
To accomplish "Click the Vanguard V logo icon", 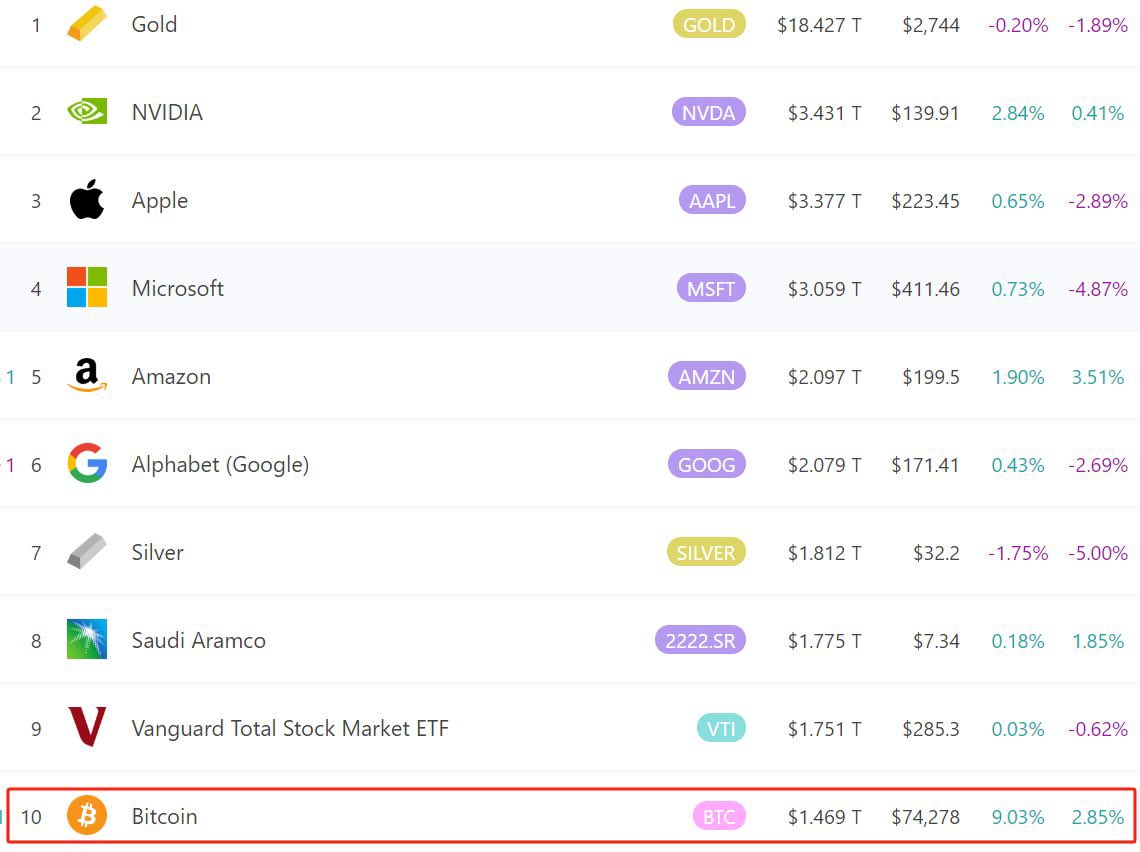I will (87, 727).
